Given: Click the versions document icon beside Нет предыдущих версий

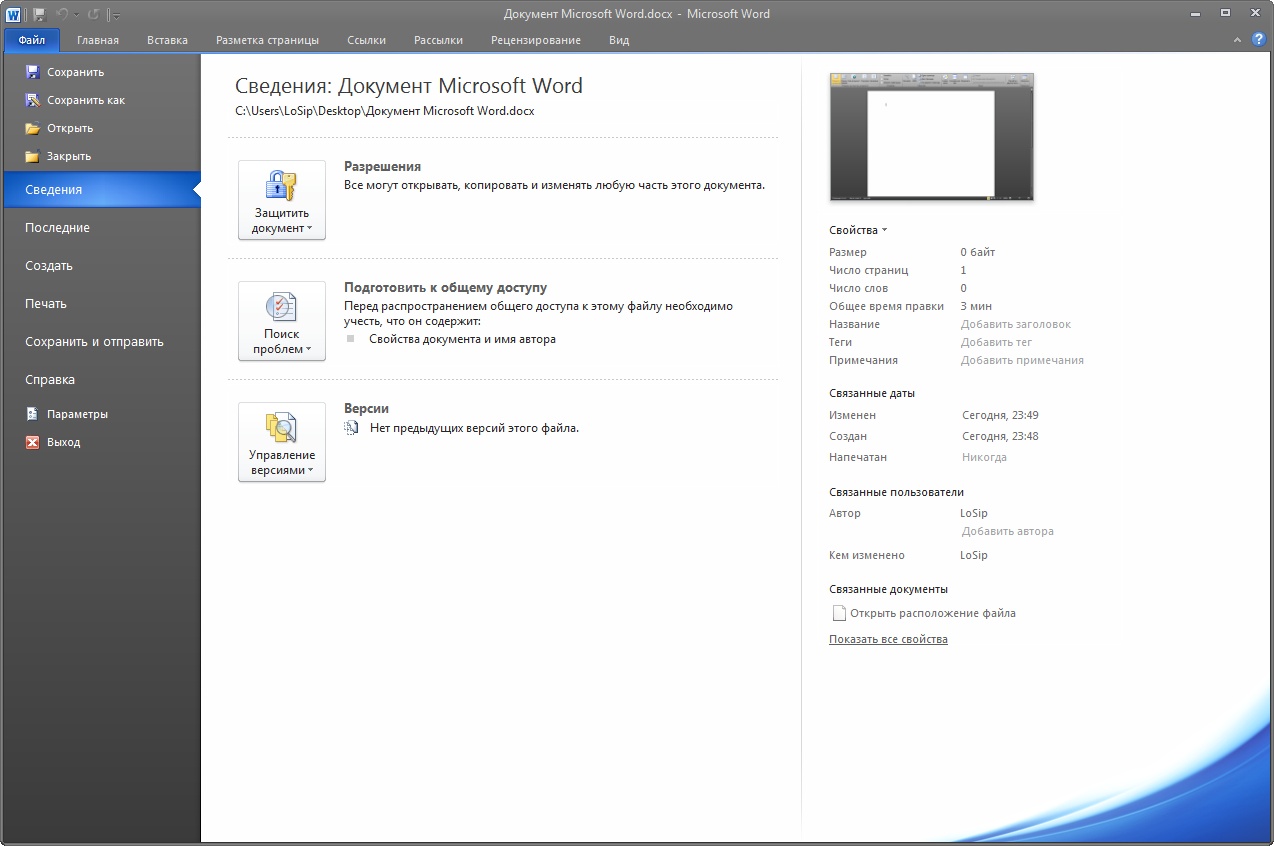Looking at the screenshot, I should click(351, 428).
